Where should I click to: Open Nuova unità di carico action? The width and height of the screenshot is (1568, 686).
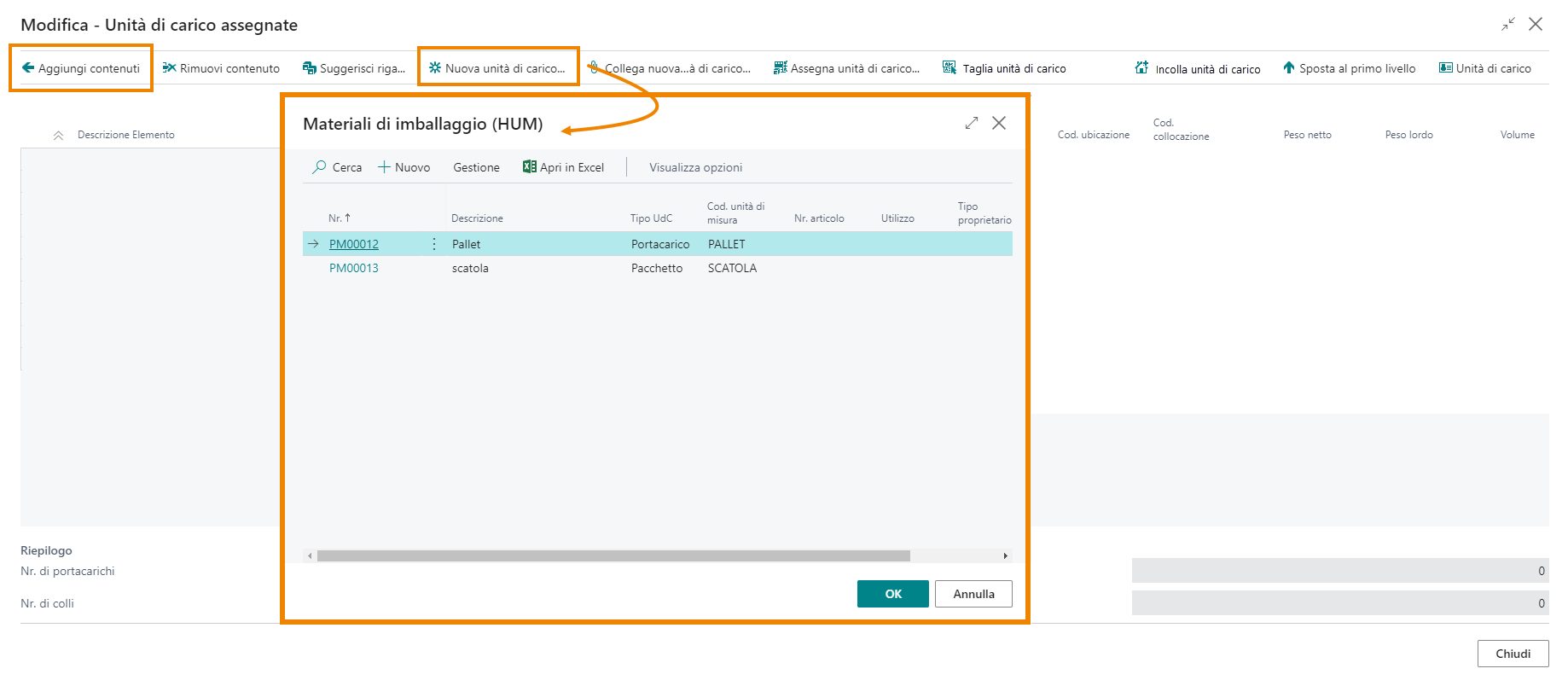click(497, 68)
